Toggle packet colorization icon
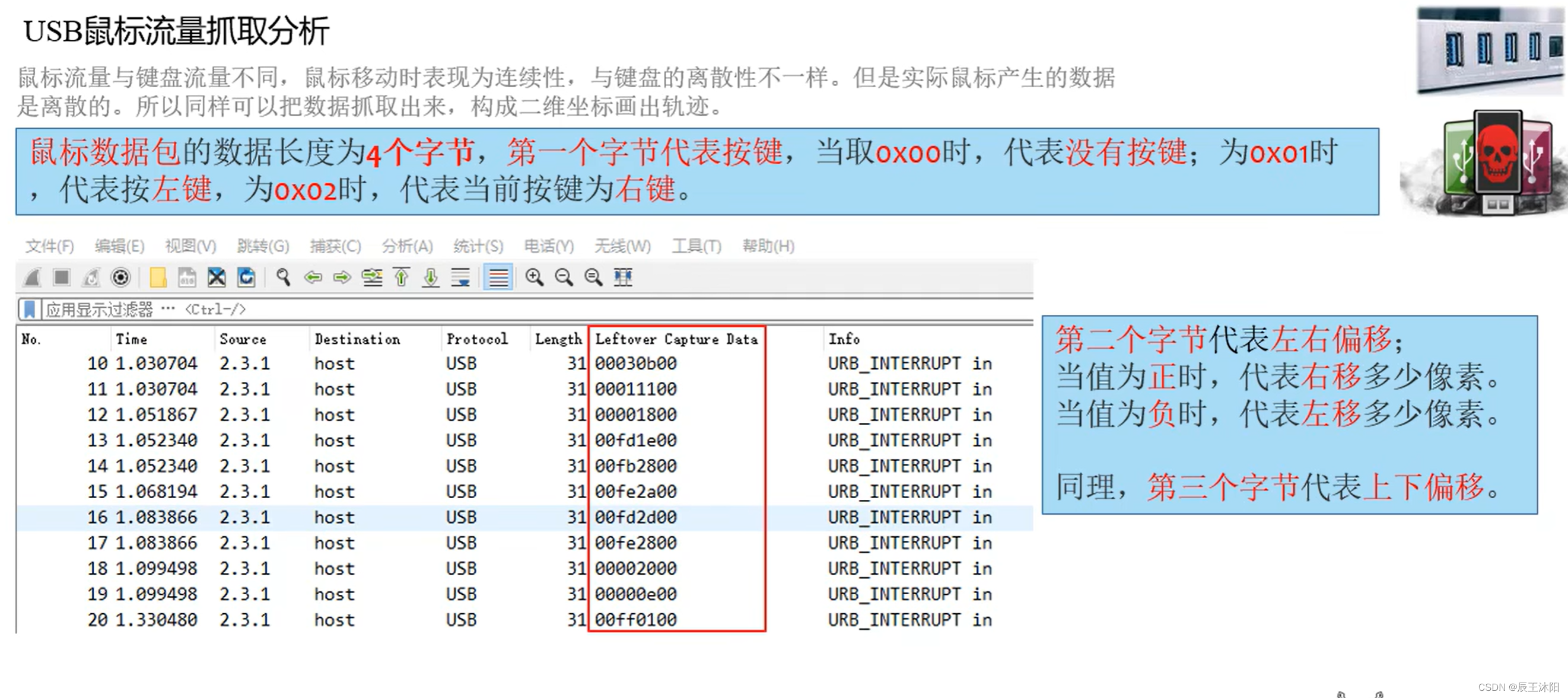This screenshot has width=1568, height=698. tap(498, 278)
